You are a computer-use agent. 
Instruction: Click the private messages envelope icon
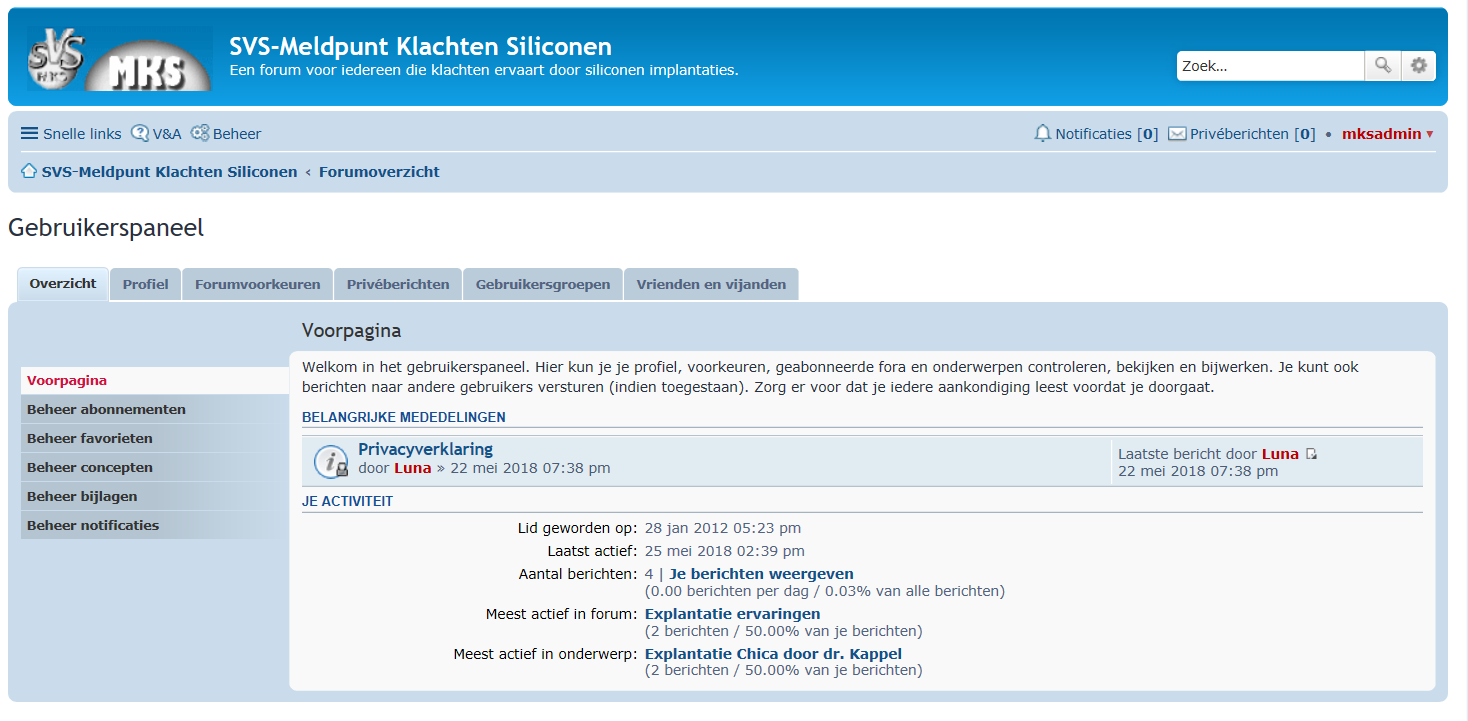coord(1177,134)
